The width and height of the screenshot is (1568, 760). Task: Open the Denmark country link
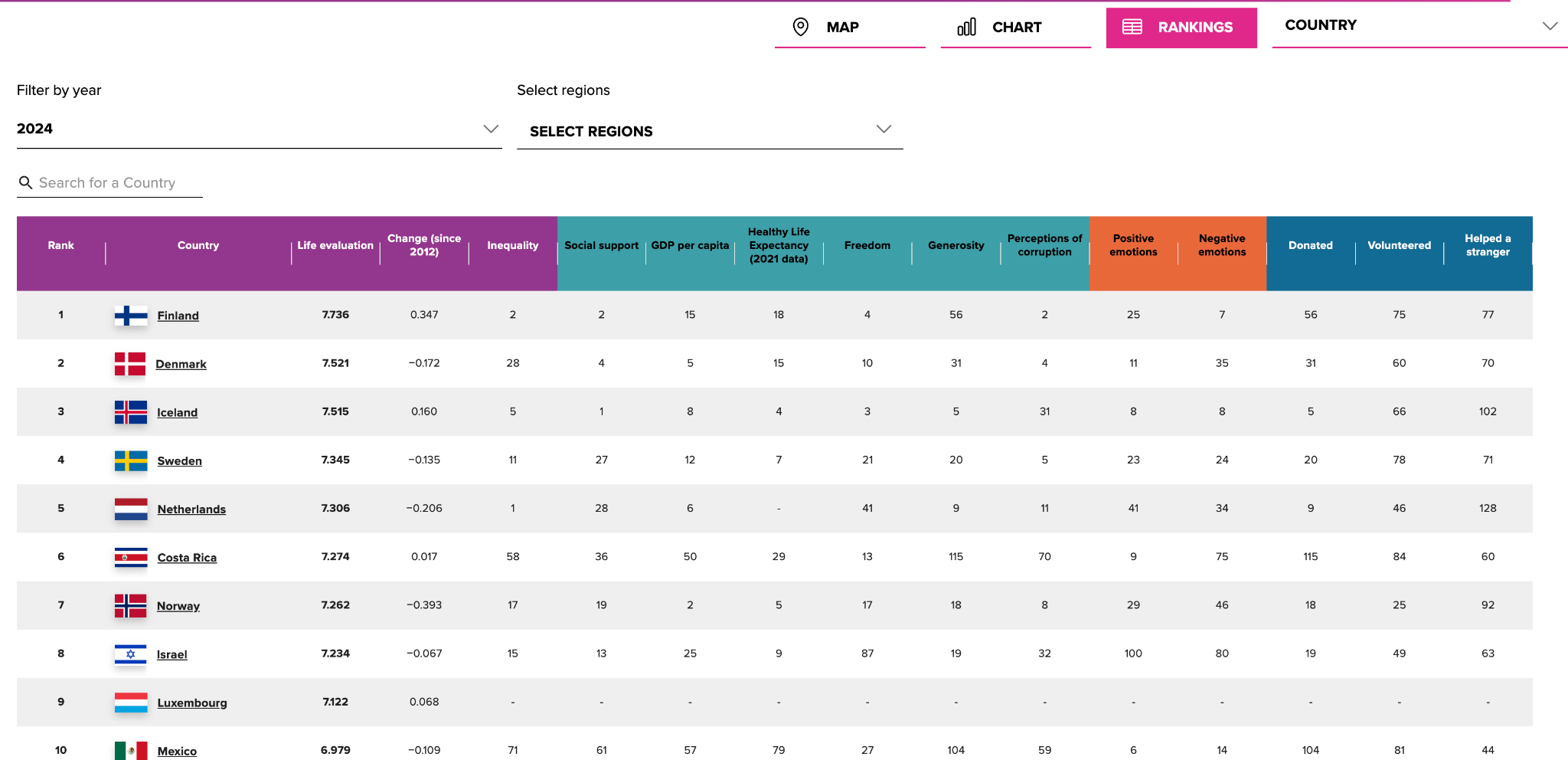point(181,364)
